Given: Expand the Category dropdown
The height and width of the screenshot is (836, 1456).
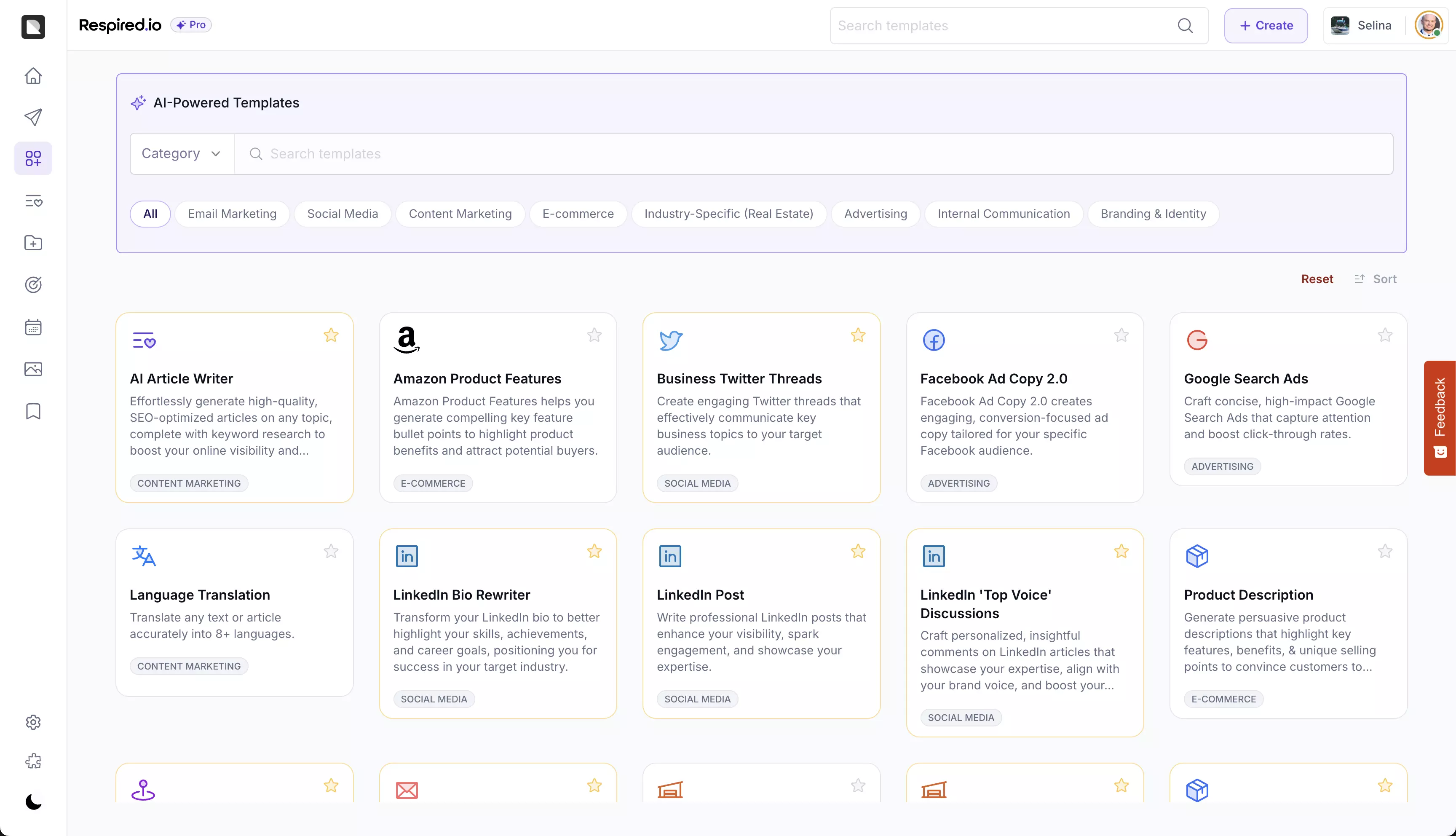Looking at the screenshot, I should (181, 154).
